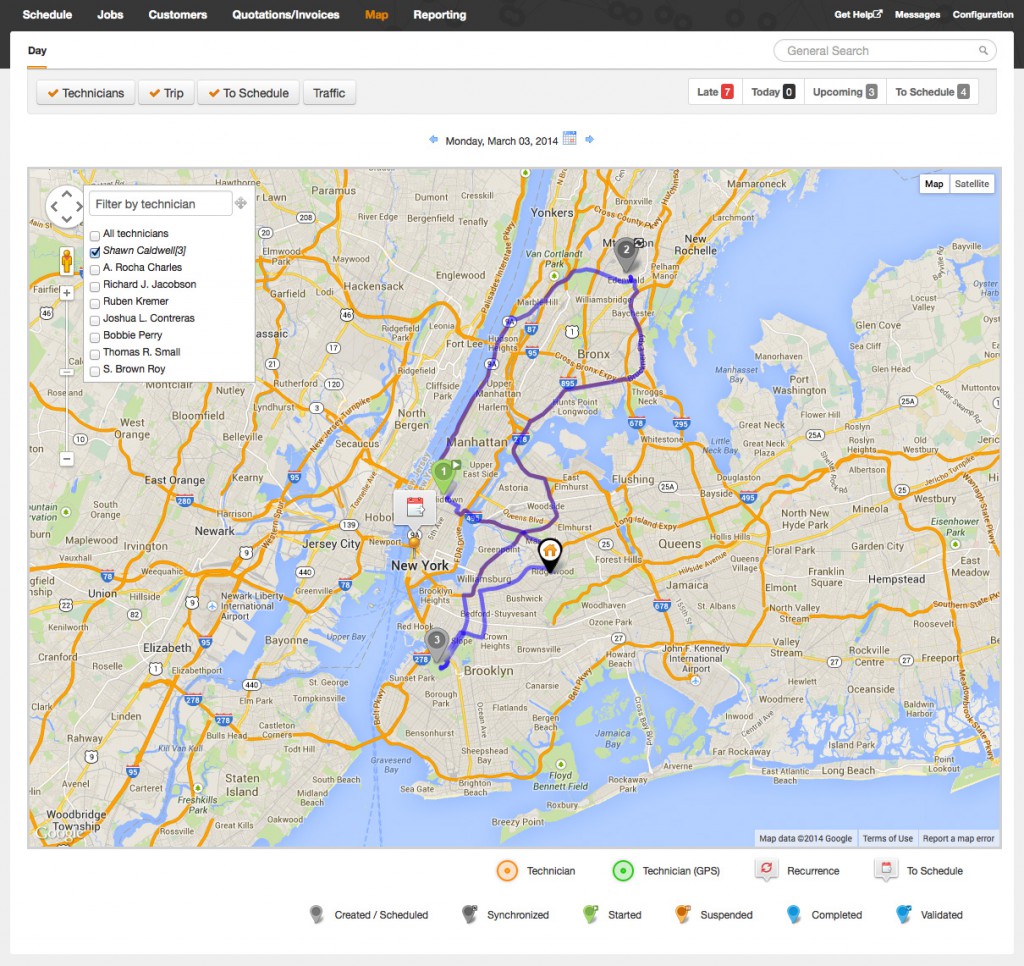Image resolution: width=1024 pixels, height=966 pixels.
Task: Click the Recurrence legend icon
Action: (766, 869)
